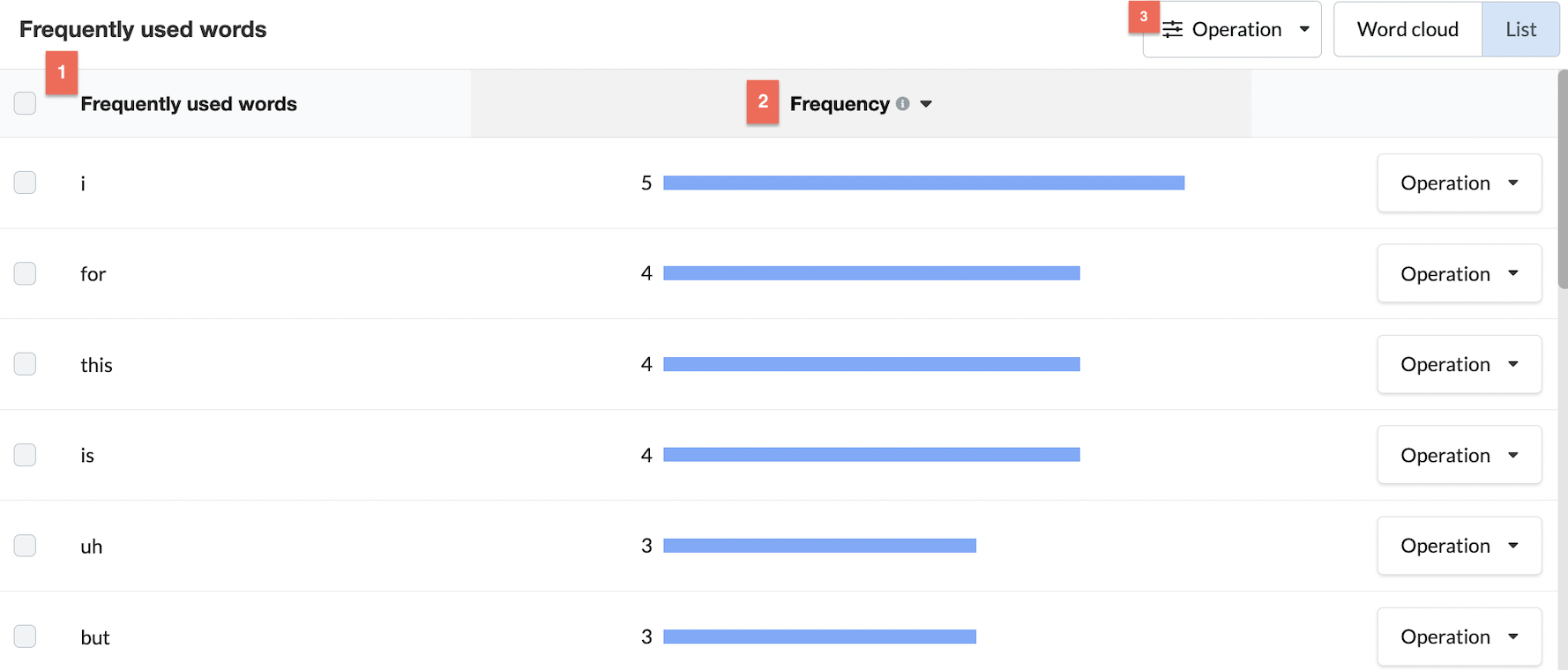1568x670 pixels.
Task: Open Operation menu for the 'uh' row
Action: 1459,546
